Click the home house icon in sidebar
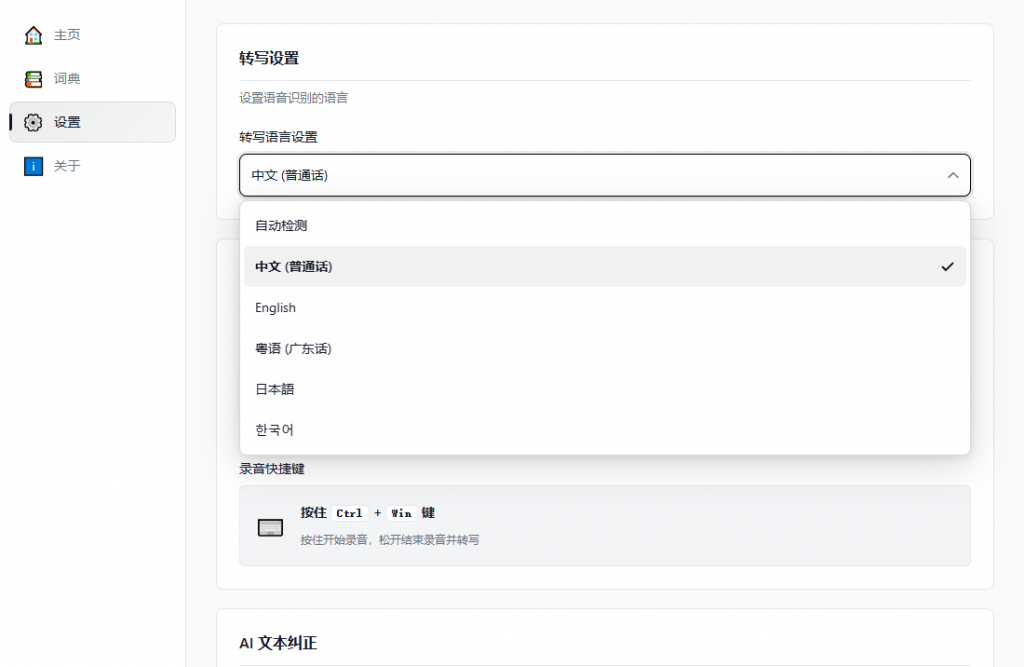The height and width of the screenshot is (667, 1024). coord(34,35)
